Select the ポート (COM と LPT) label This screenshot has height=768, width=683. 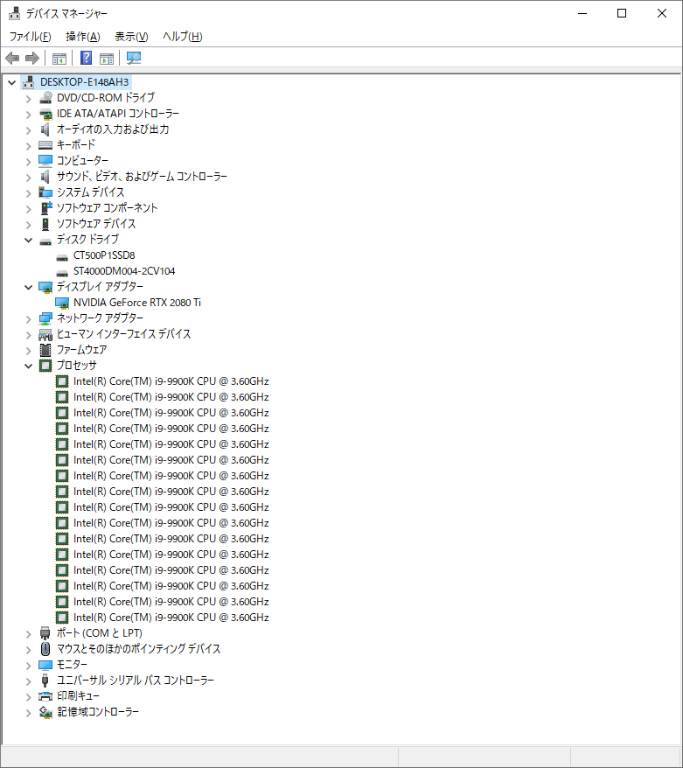pyautogui.click(x=99, y=633)
